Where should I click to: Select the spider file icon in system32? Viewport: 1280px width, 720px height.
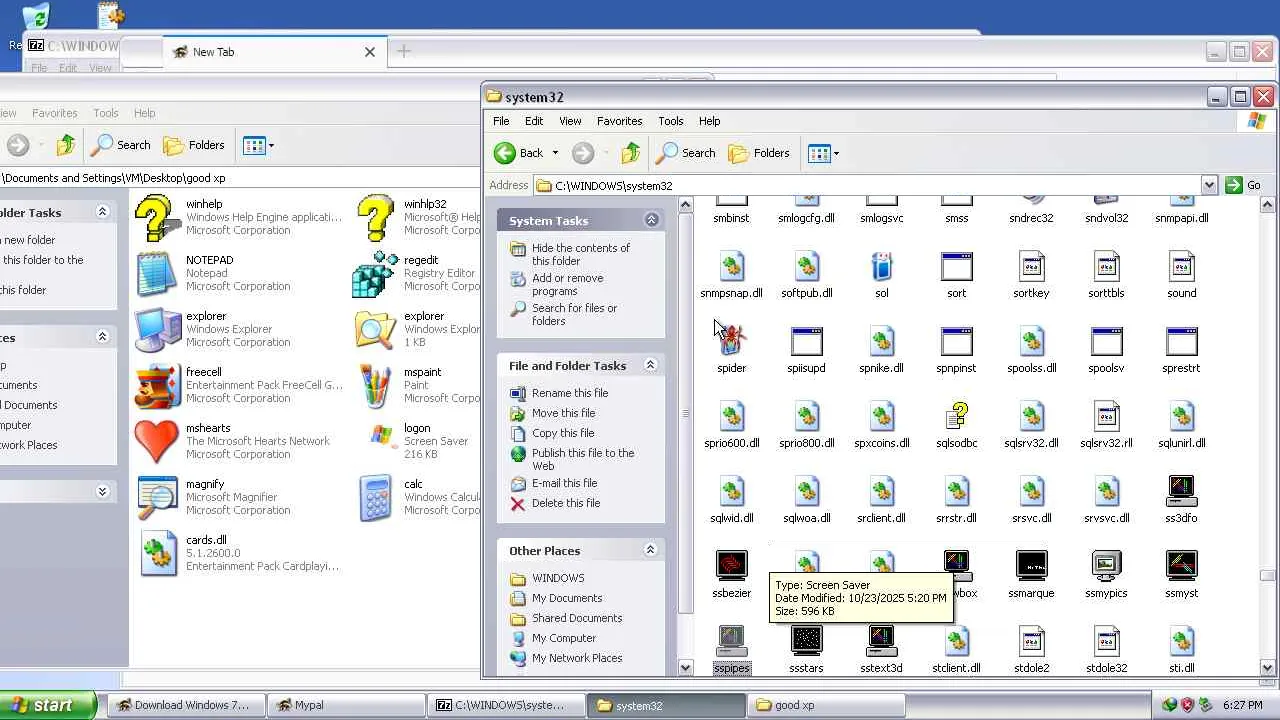tap(731, 342)
